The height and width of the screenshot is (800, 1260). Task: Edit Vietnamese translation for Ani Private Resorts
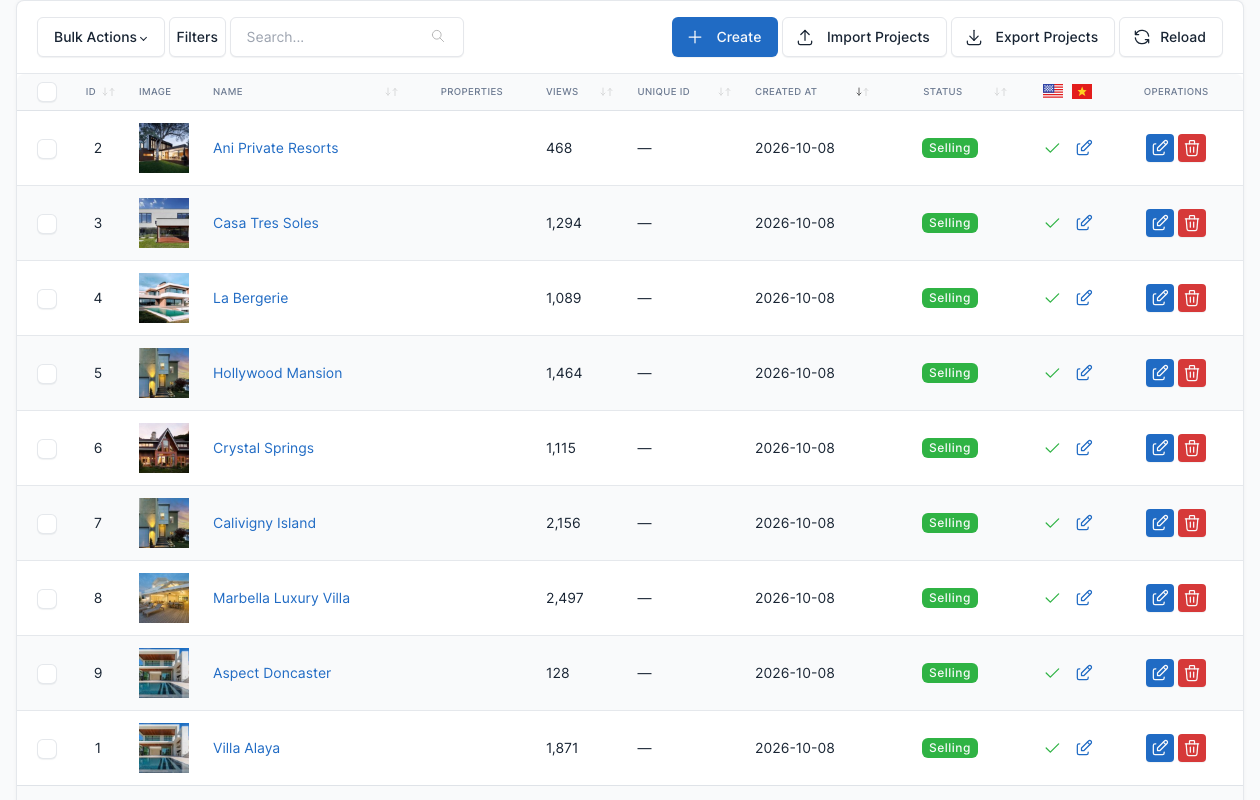[1084, 148]
